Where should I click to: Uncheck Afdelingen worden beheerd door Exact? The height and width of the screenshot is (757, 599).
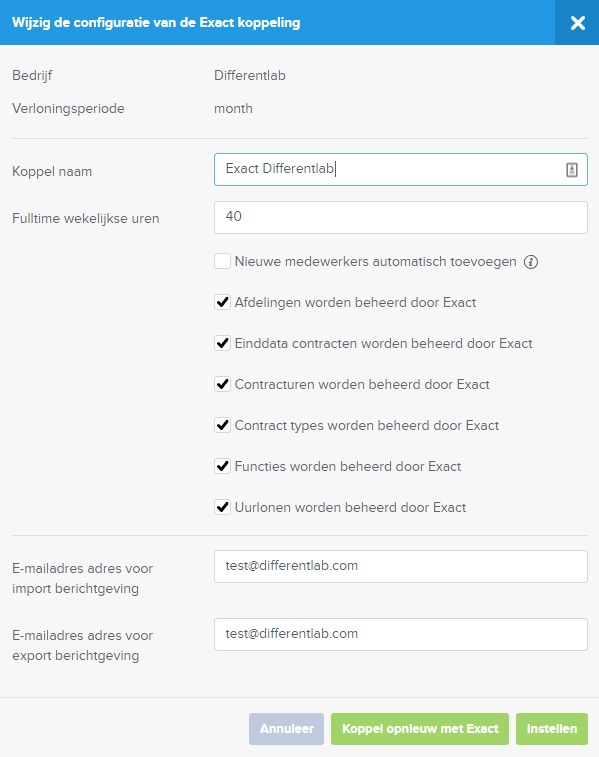click(222, 302)
